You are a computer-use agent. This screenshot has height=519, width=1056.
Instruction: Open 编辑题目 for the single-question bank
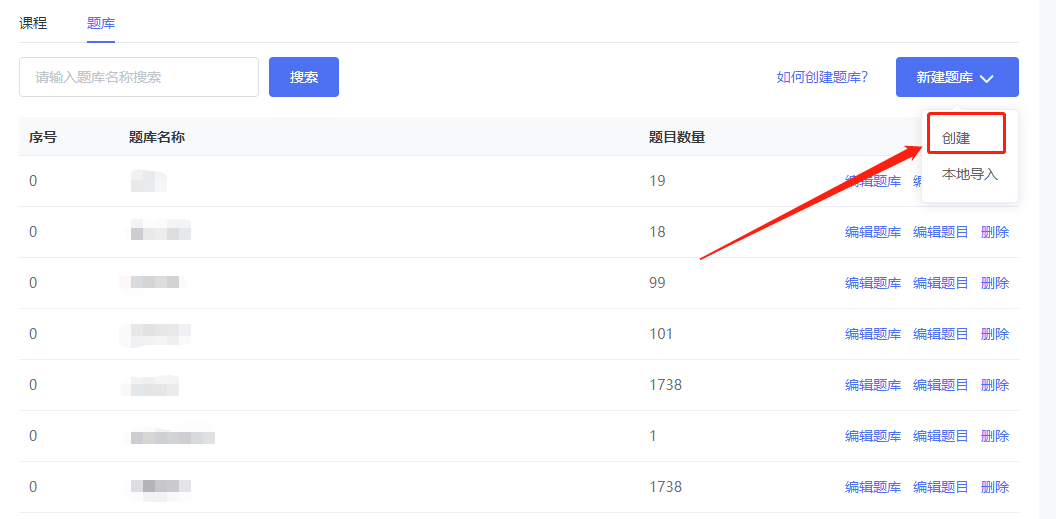pos(940,436)
